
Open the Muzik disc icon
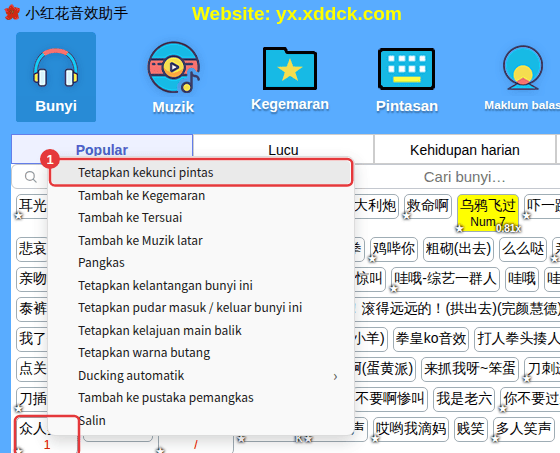174,68
